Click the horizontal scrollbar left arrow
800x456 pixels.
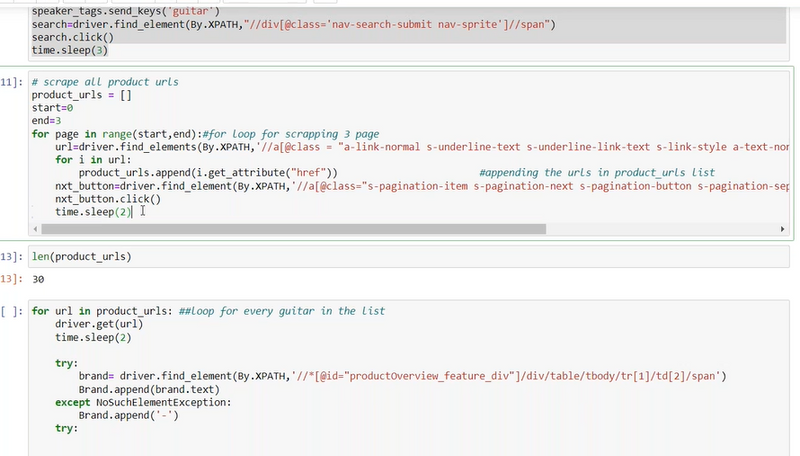[x=36, y=229]
